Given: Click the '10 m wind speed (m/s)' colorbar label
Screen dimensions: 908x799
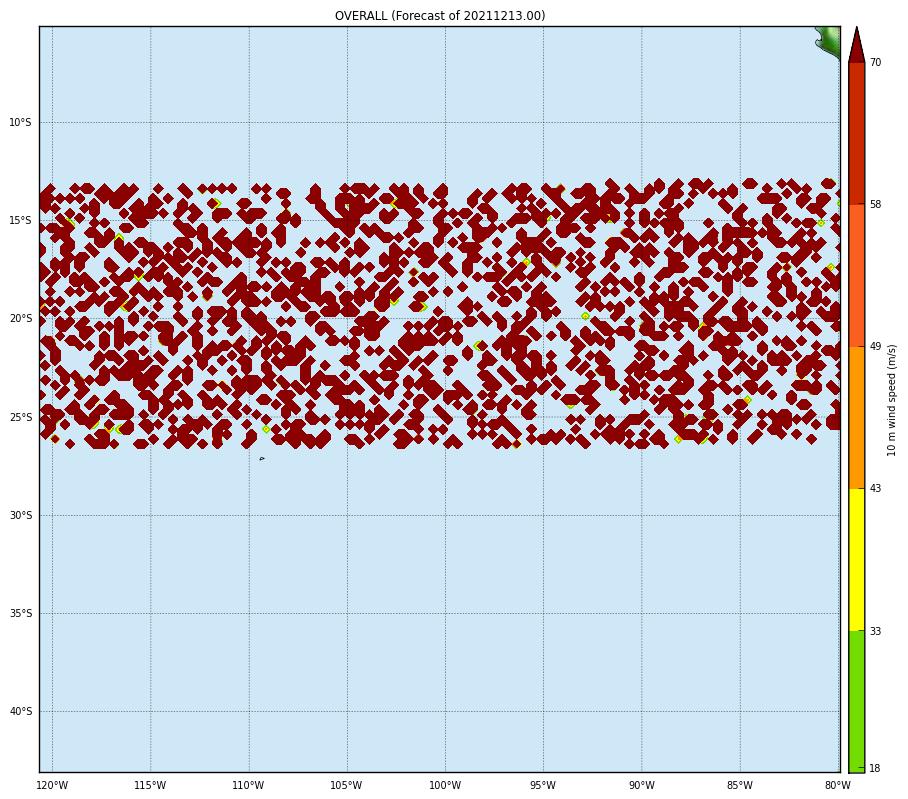Looking at the screenshot, I should [x=892, y=400].
